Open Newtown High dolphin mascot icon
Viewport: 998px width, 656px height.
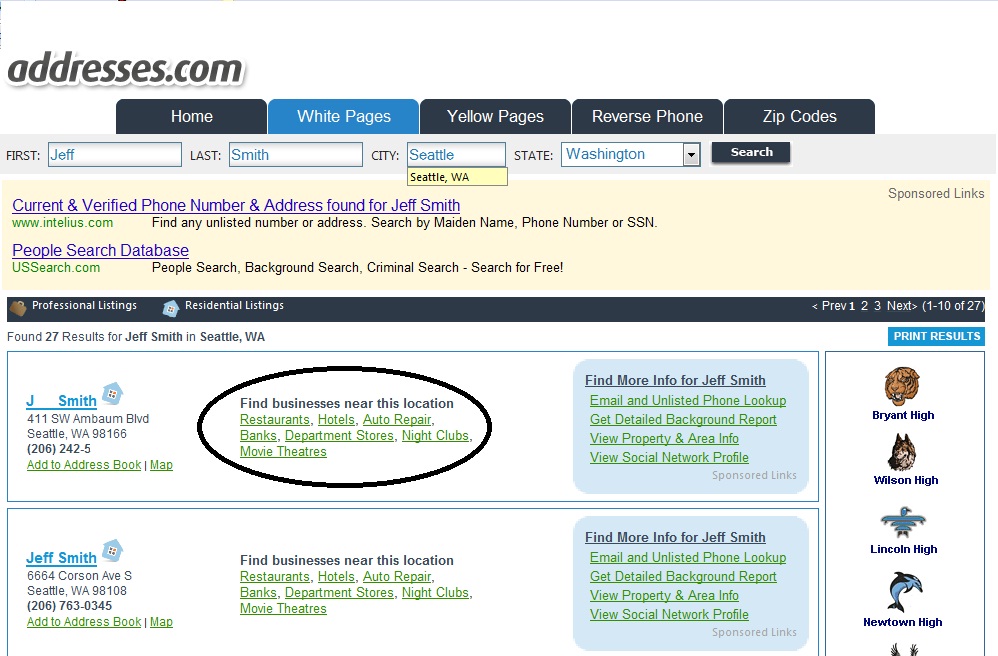[x=904, y=592]
